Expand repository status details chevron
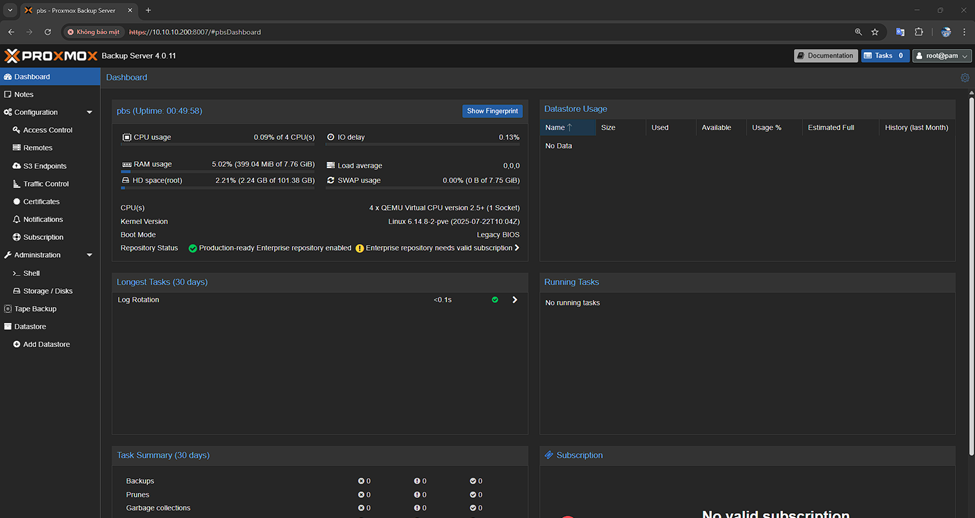The width and height of the screenshot is (975, 518). [517, 248]
